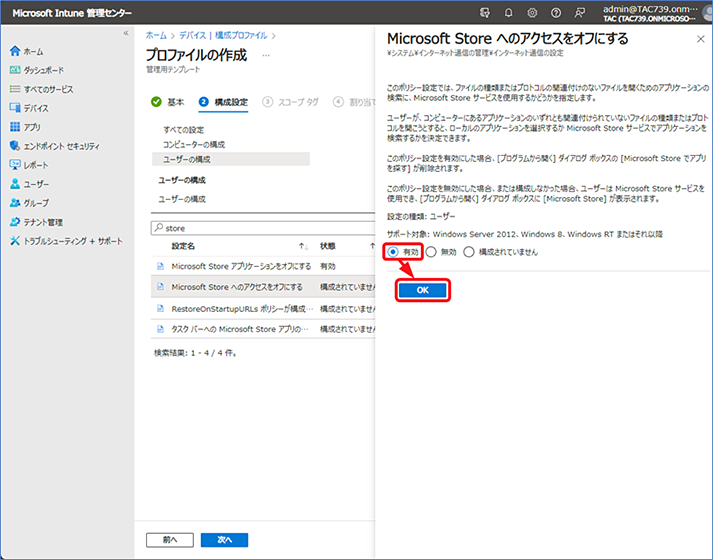This screenshot has width=713, height=560.
Task: Open the ユーザー sidebar icon
Action: tap(15, 184)
